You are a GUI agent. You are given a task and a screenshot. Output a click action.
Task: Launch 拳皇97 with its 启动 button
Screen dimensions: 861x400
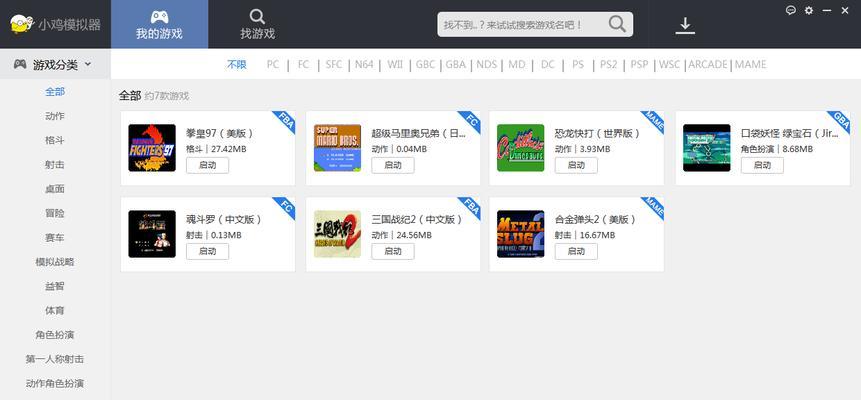point(208,165)
